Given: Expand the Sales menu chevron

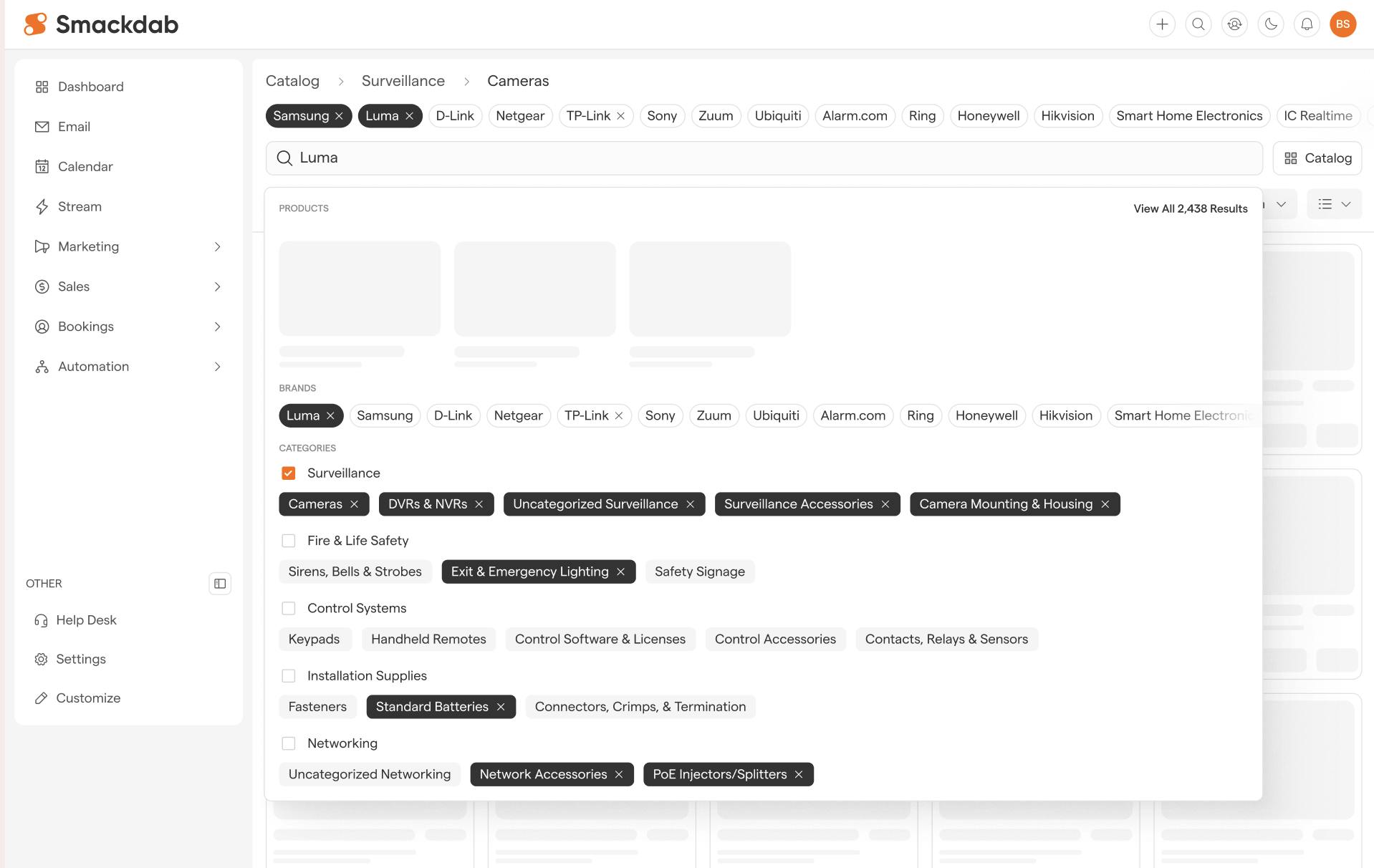Looking at the screenshot, I should [x=218, y=286].
